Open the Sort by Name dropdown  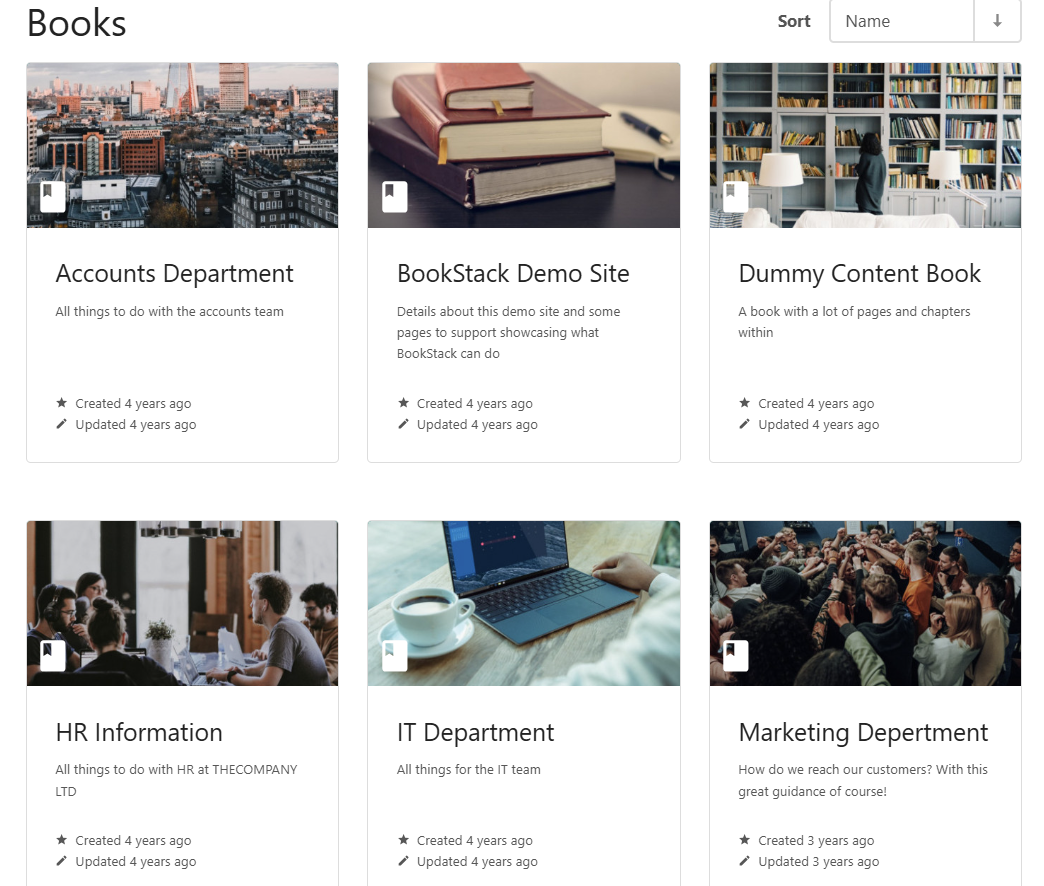coord(901,21)
